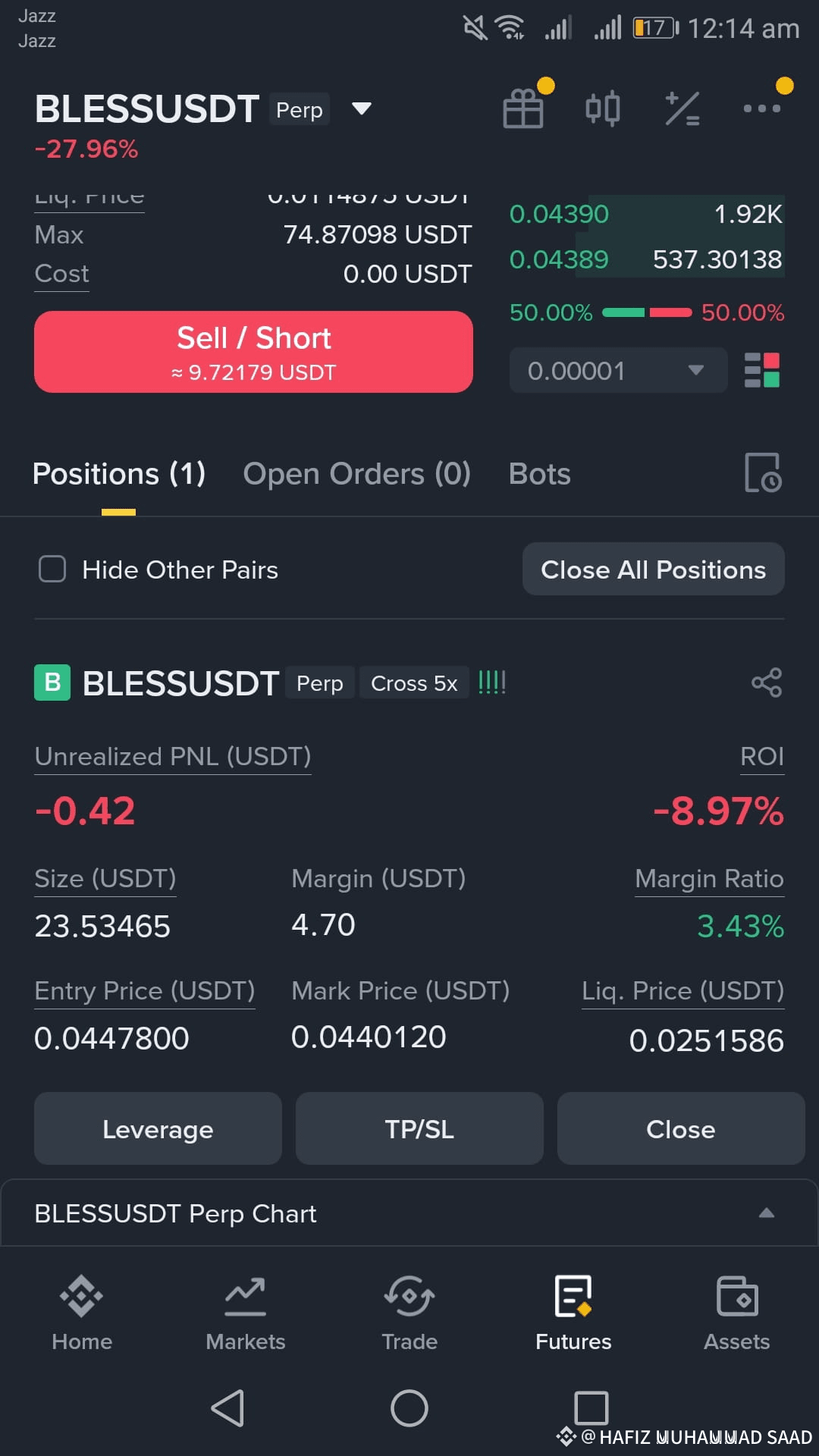
Task: Open the candlestick chart icon
Action: click(603, 108)
